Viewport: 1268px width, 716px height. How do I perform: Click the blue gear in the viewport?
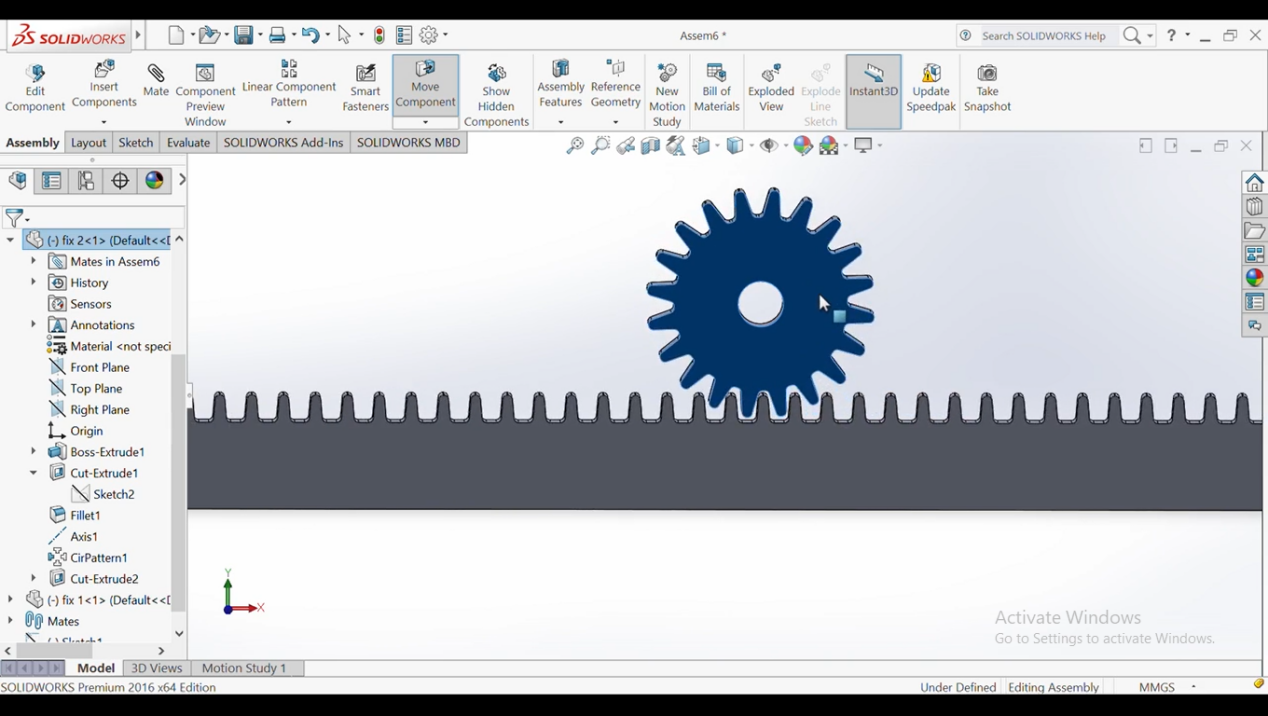point(760,301)
